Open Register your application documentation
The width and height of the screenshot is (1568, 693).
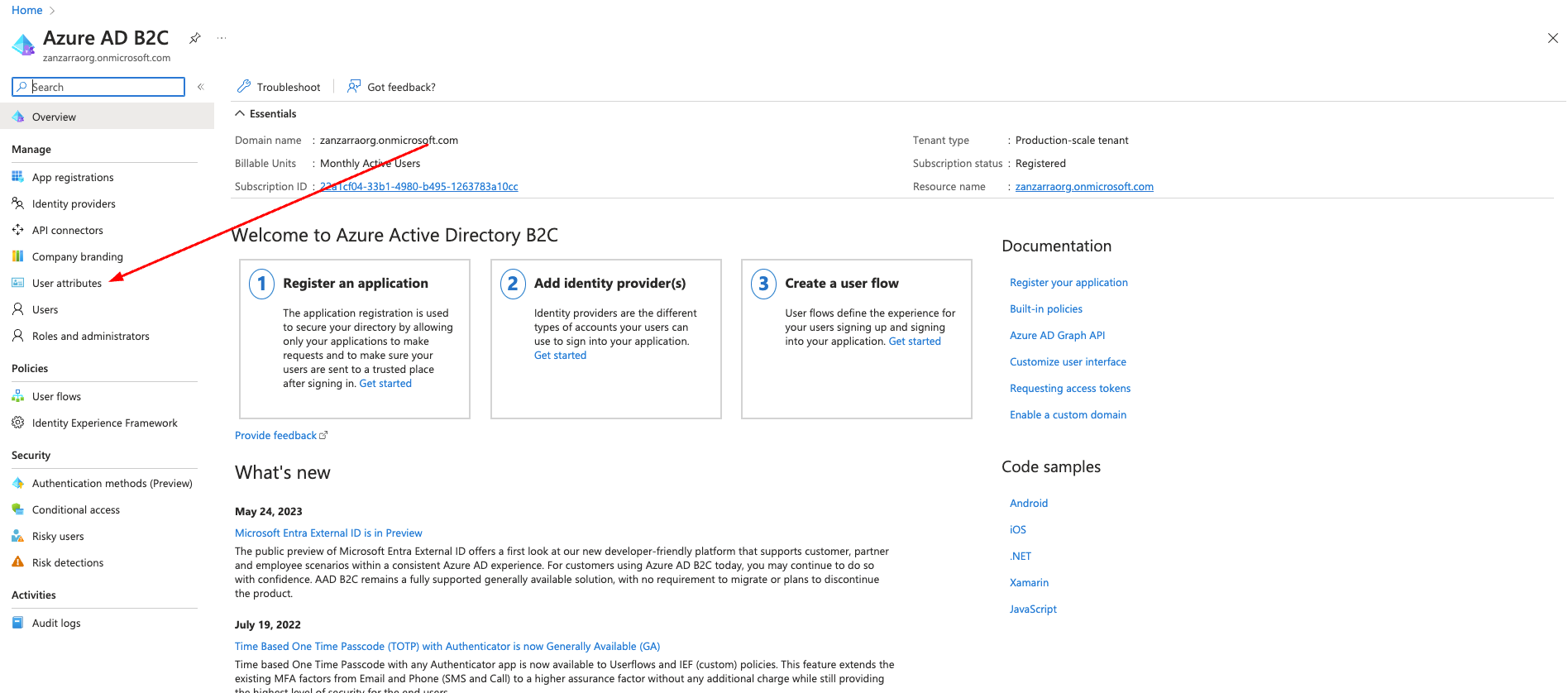pyautogui.click(x=1068, y=283)
